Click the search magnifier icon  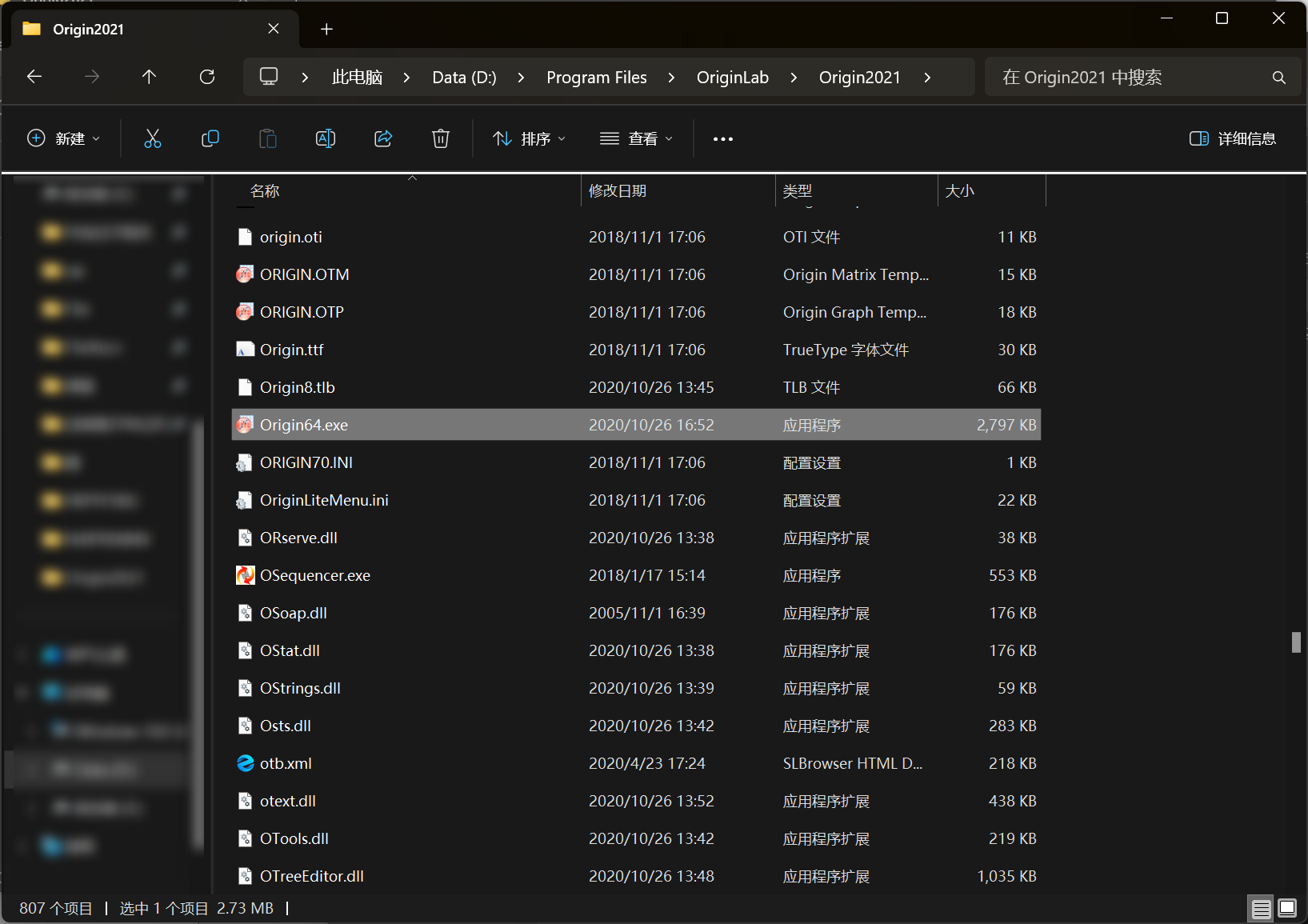1278,78
